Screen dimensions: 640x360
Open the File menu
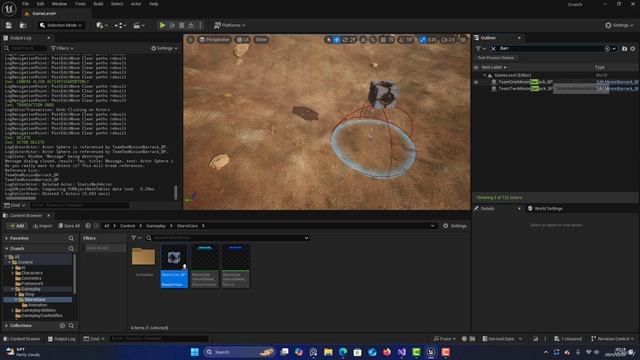[25, 4]
